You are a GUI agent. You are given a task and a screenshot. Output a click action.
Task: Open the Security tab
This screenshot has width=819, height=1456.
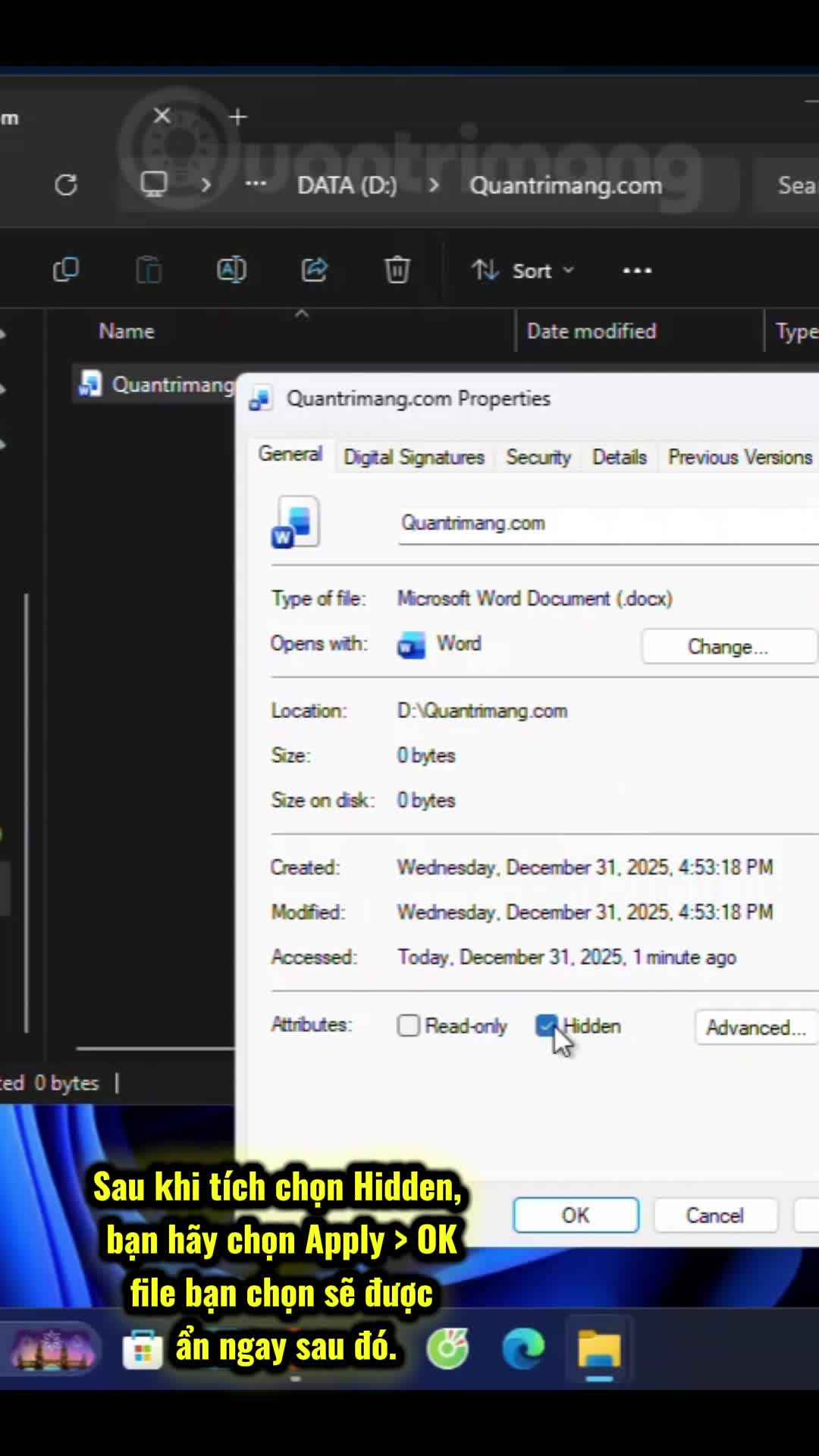pyautogui.click(x=538, y=457)
